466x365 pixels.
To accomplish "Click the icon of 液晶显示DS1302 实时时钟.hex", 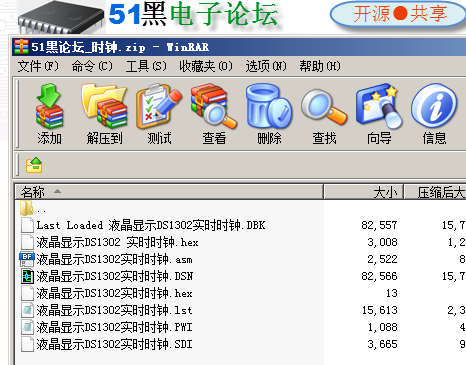I will click(27, 242).
